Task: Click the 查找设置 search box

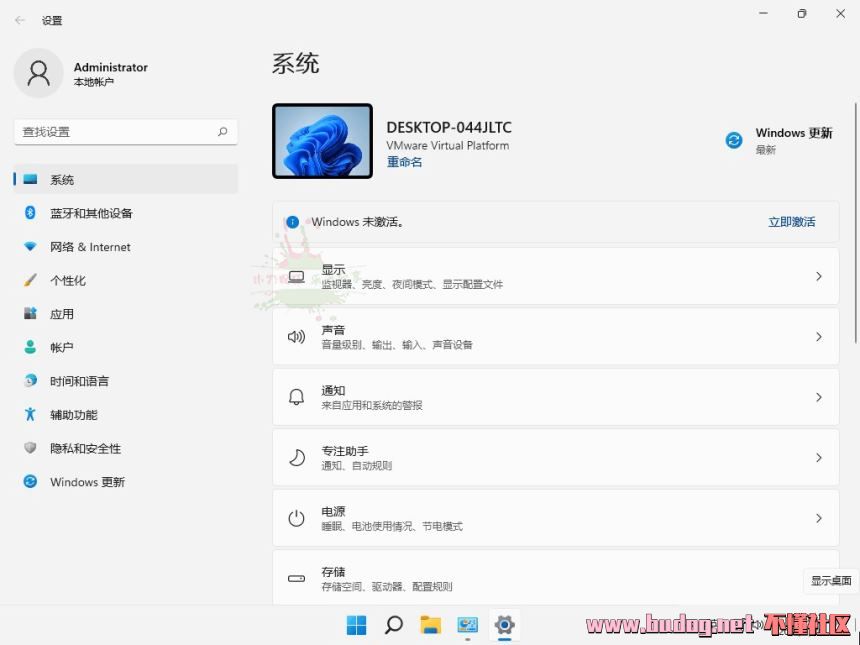Action: pyautogui.click(x=115, y=132)
